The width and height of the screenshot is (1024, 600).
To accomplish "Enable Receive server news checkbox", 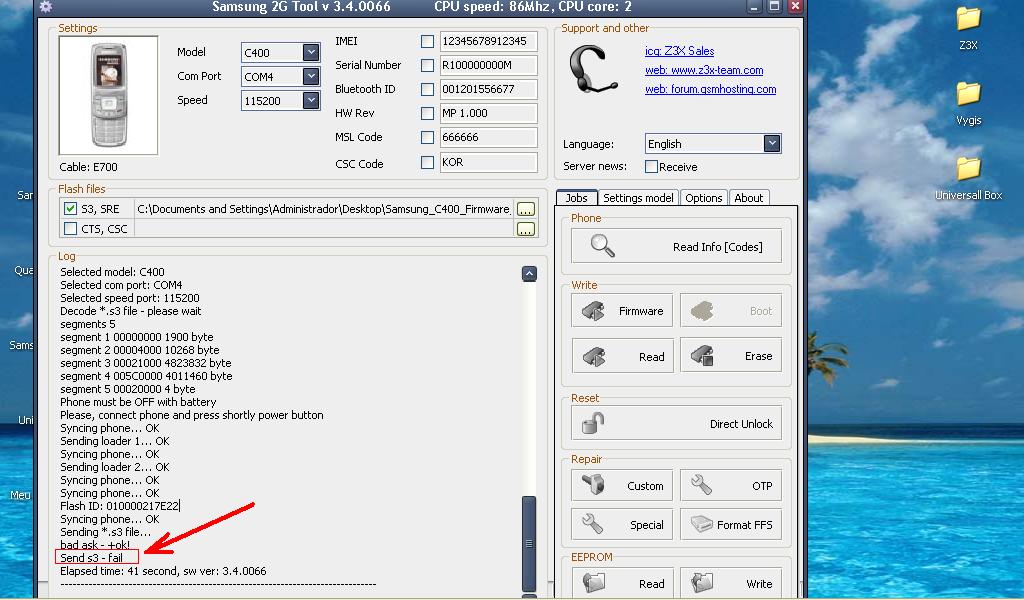I will (x=651, y=166).
